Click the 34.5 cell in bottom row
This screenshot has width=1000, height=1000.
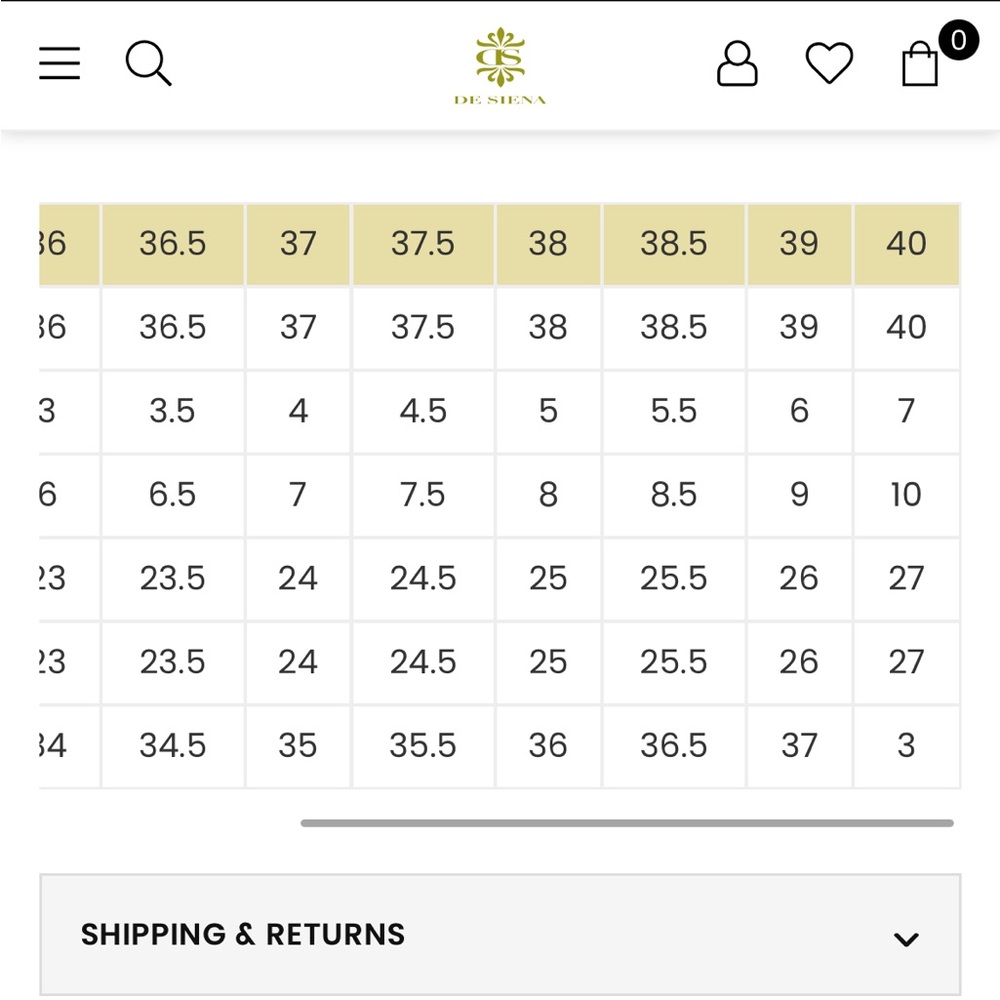[x=173, y=746]
